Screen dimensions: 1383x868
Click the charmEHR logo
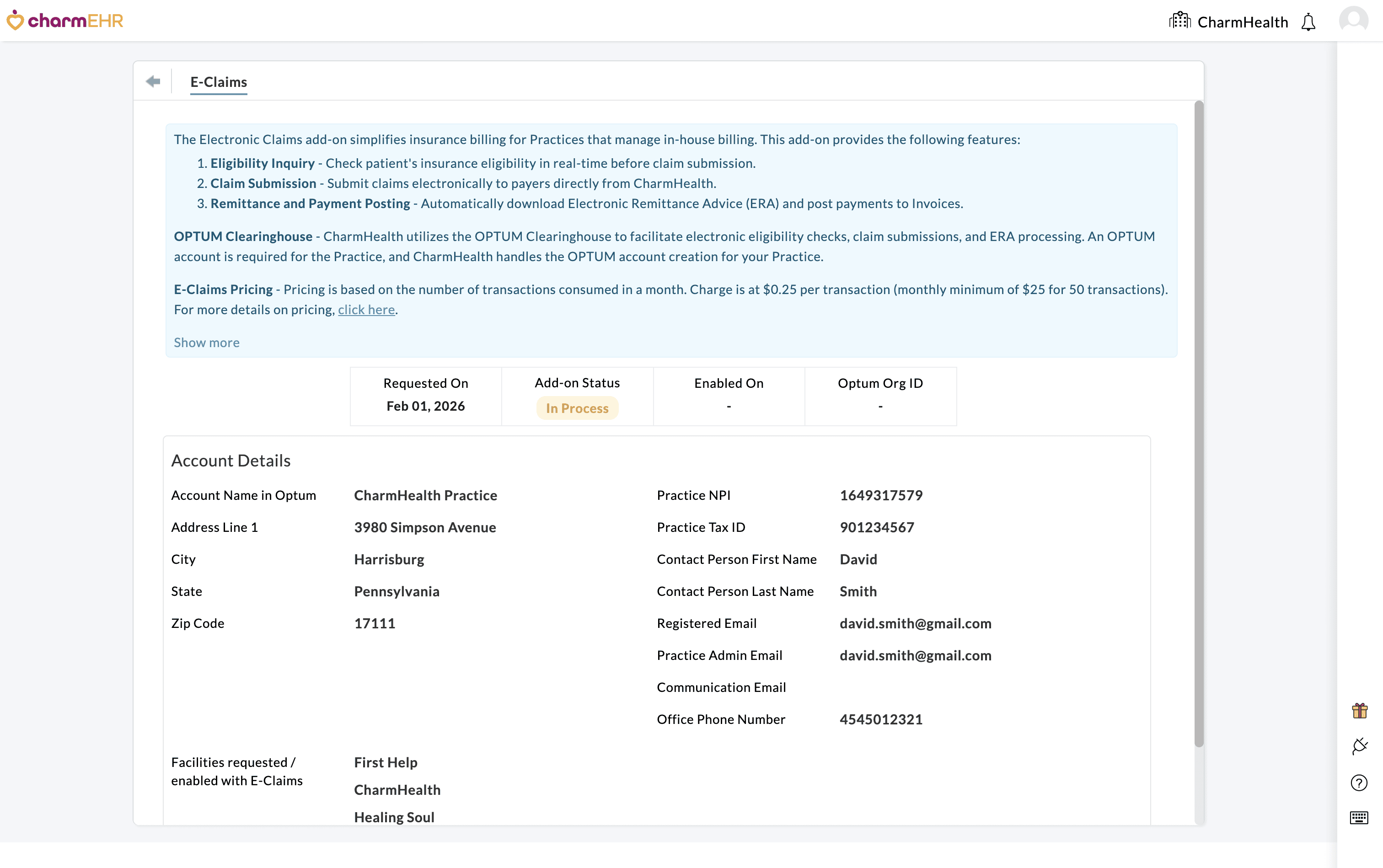pos(65,21)
